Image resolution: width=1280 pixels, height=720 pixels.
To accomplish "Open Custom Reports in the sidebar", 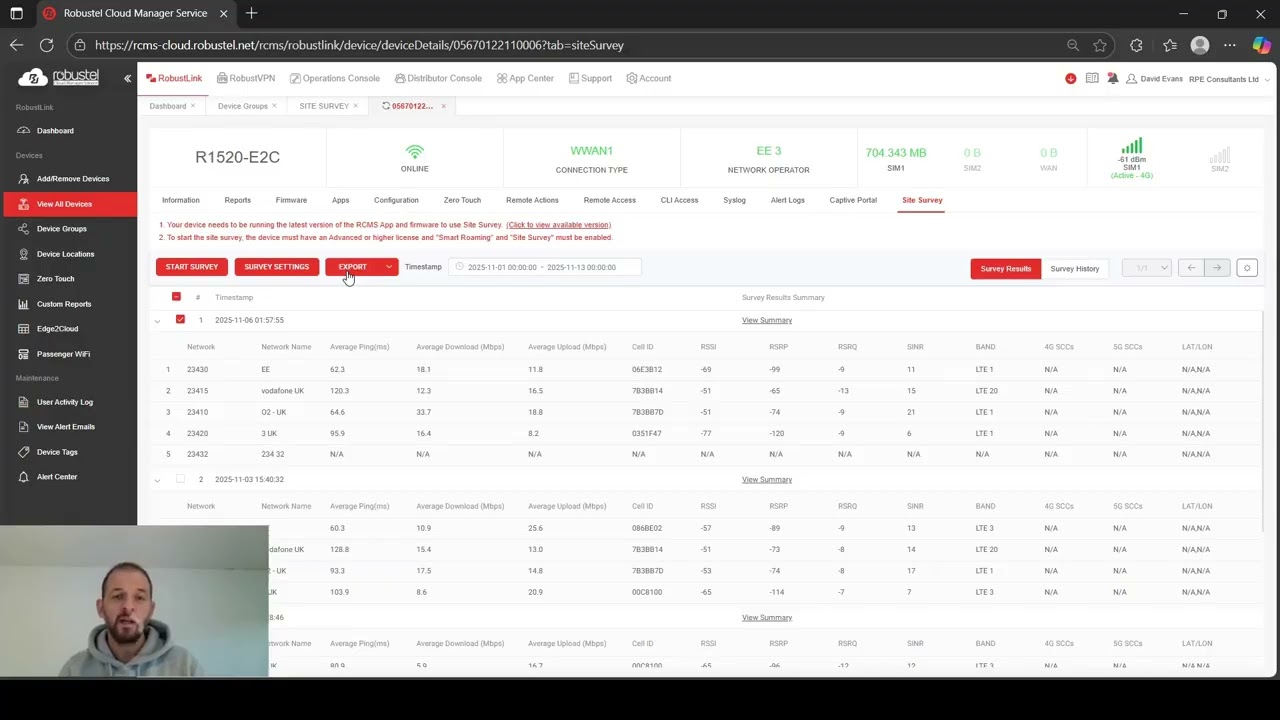I will [64, 304].
